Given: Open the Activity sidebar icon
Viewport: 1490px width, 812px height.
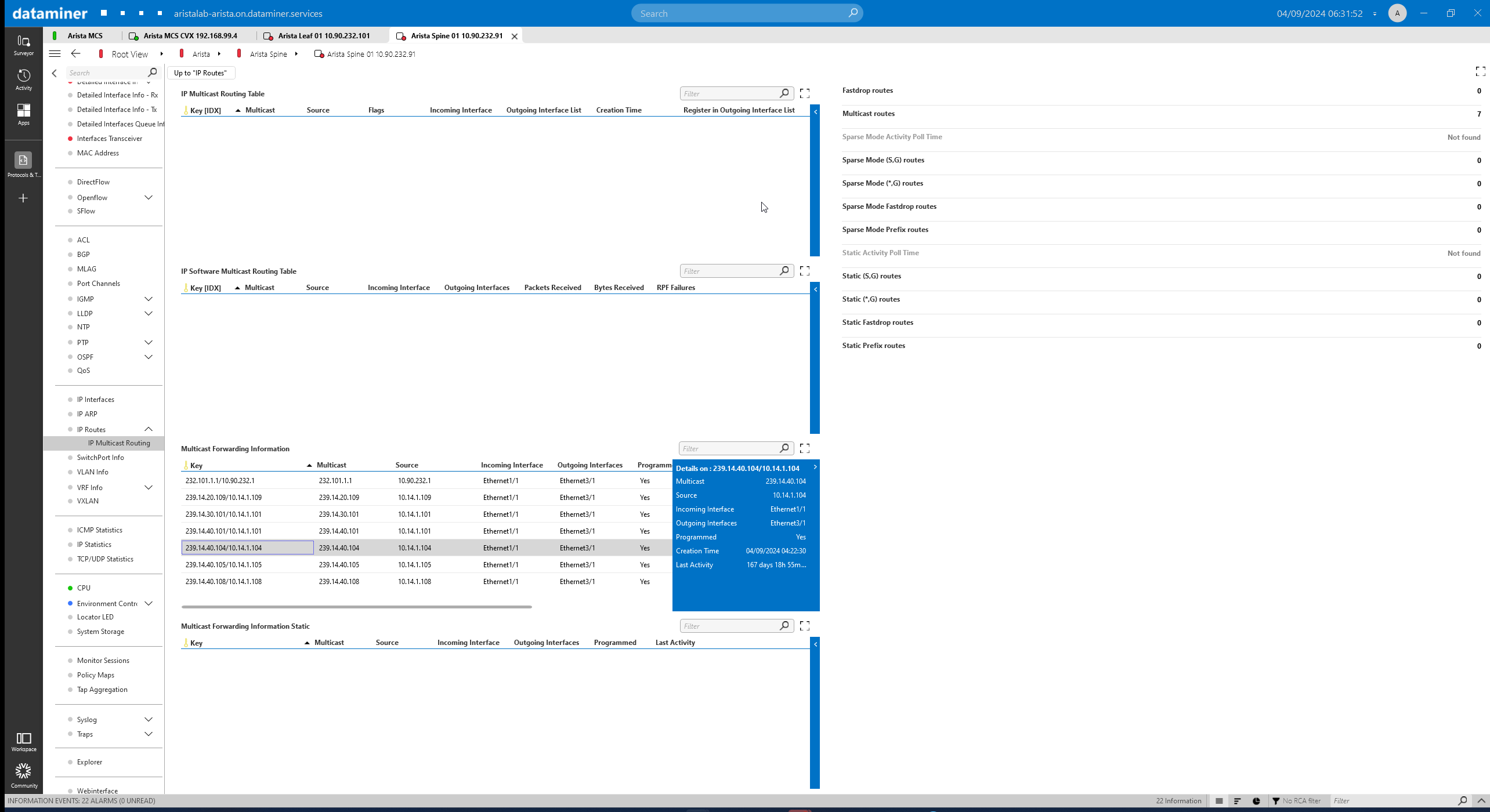Looking at the screenshot, I should pyautogui.click(x=23, y=79).
